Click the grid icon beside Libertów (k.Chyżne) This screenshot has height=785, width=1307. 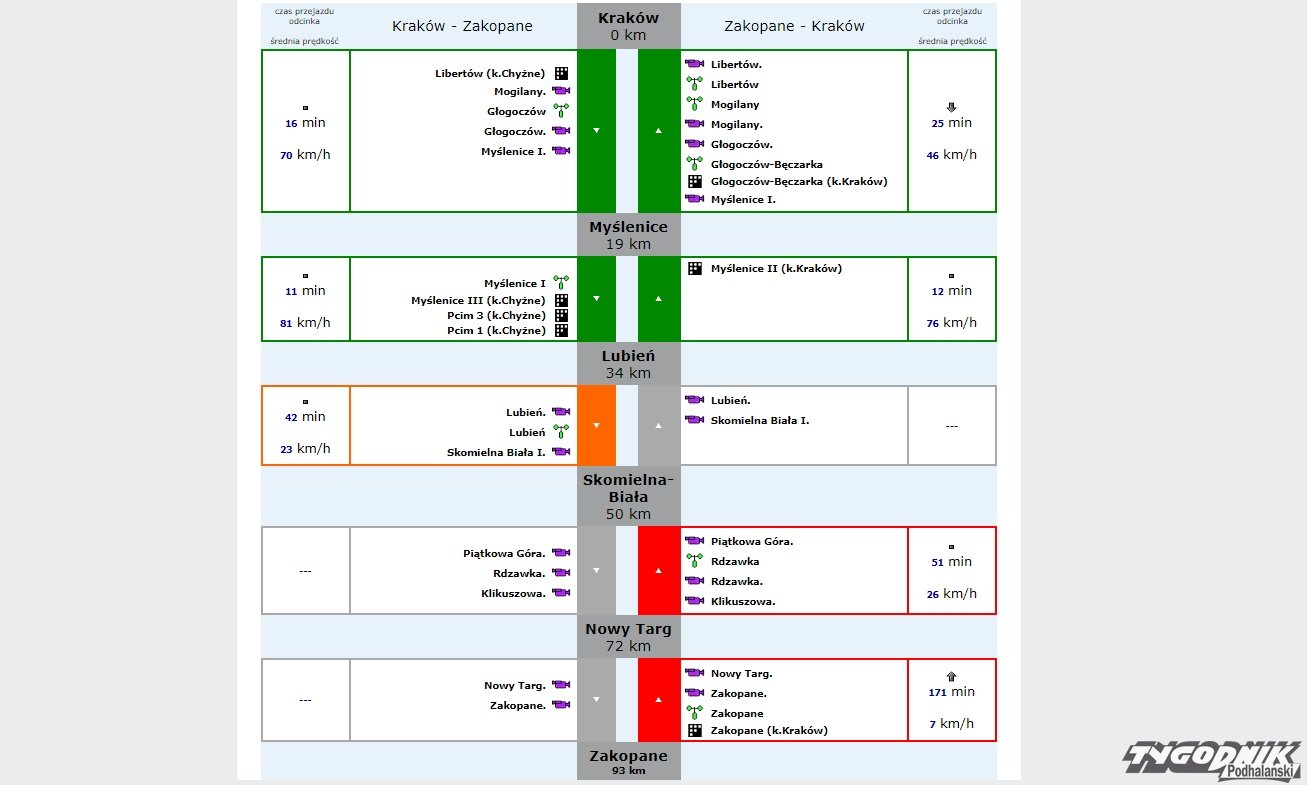point(562,73)
